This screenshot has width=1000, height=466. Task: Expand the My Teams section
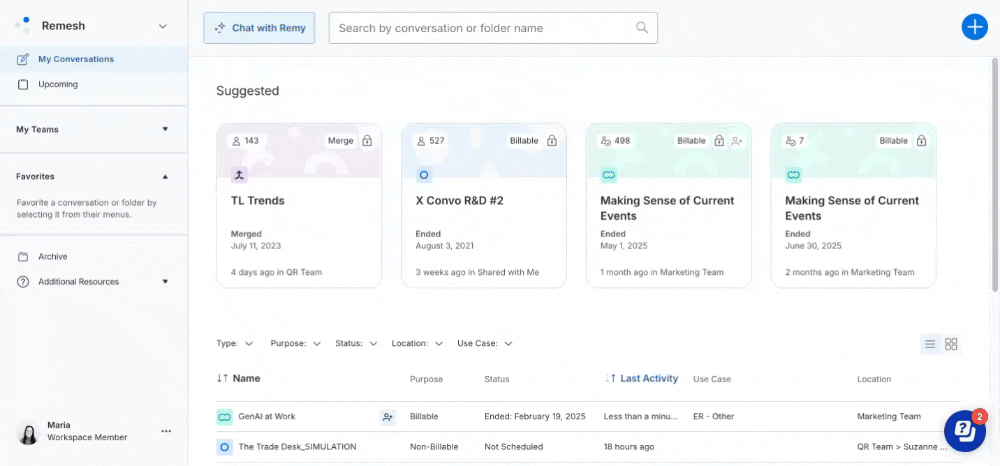[165, 129]
